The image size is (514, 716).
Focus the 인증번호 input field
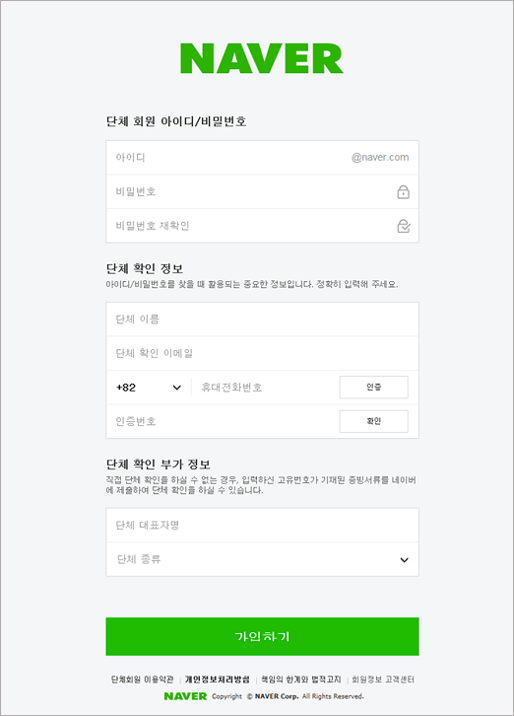tap(222, 421)
